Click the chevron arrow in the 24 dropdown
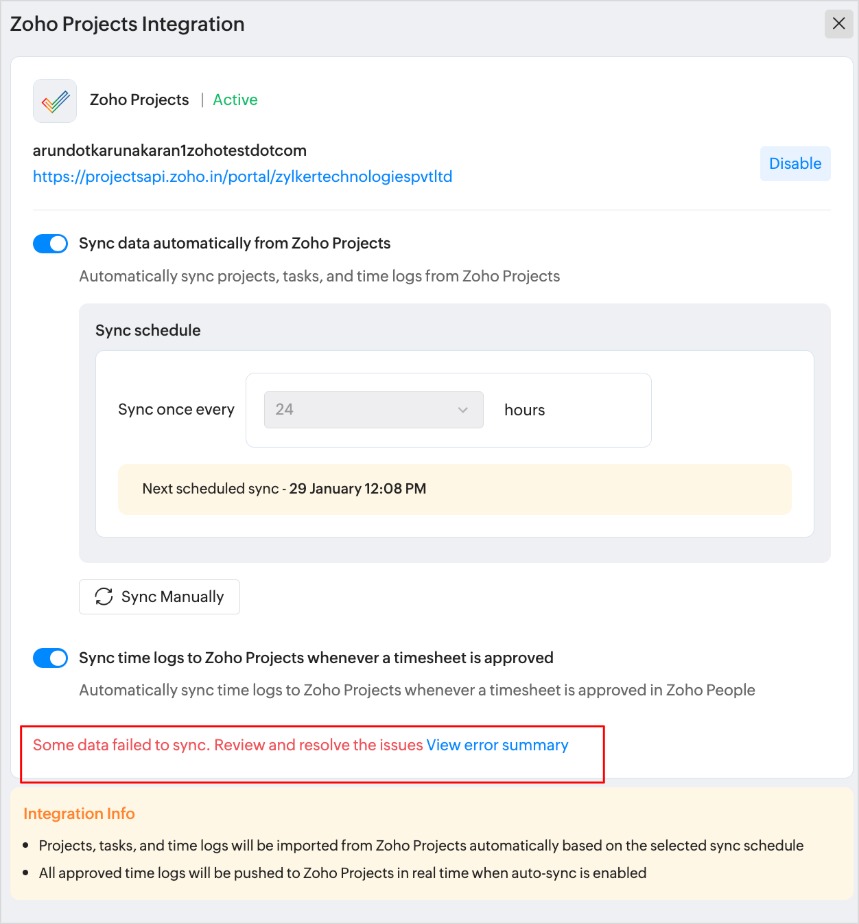The height and width of the screenshot is (924, 859). tap(463, 410)
